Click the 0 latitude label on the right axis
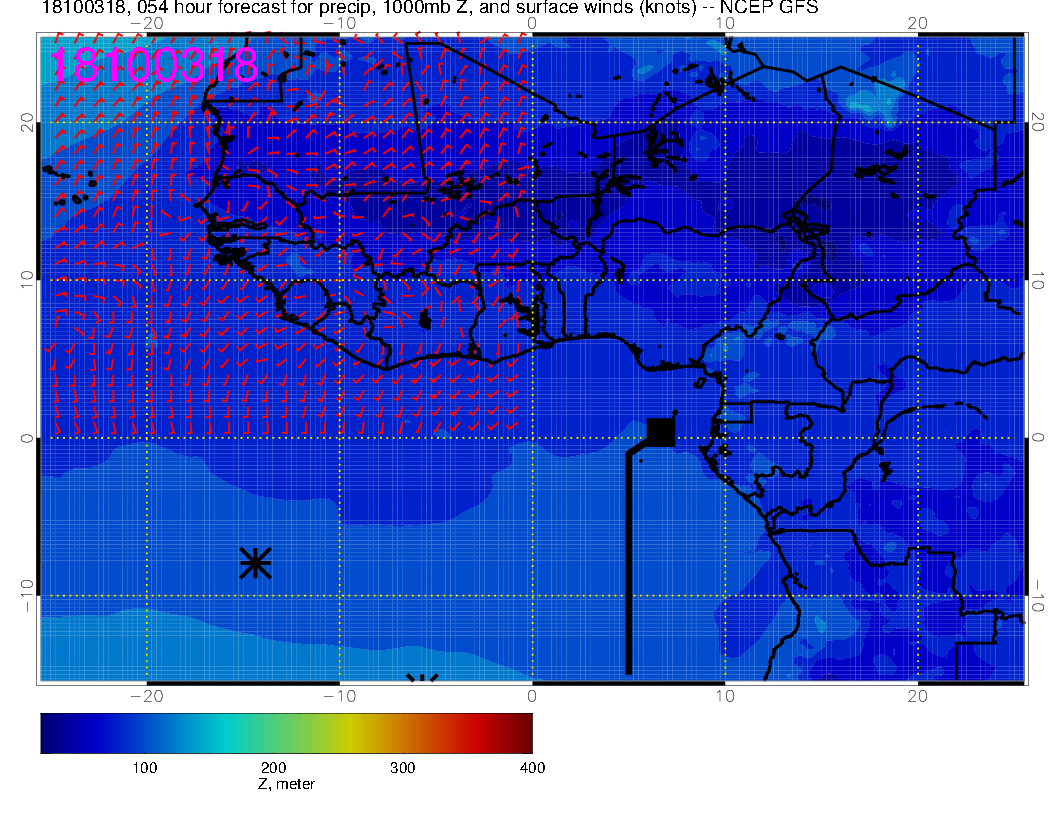The image size is (1056, 816). pyautogui.click(x=1038, y=438)
